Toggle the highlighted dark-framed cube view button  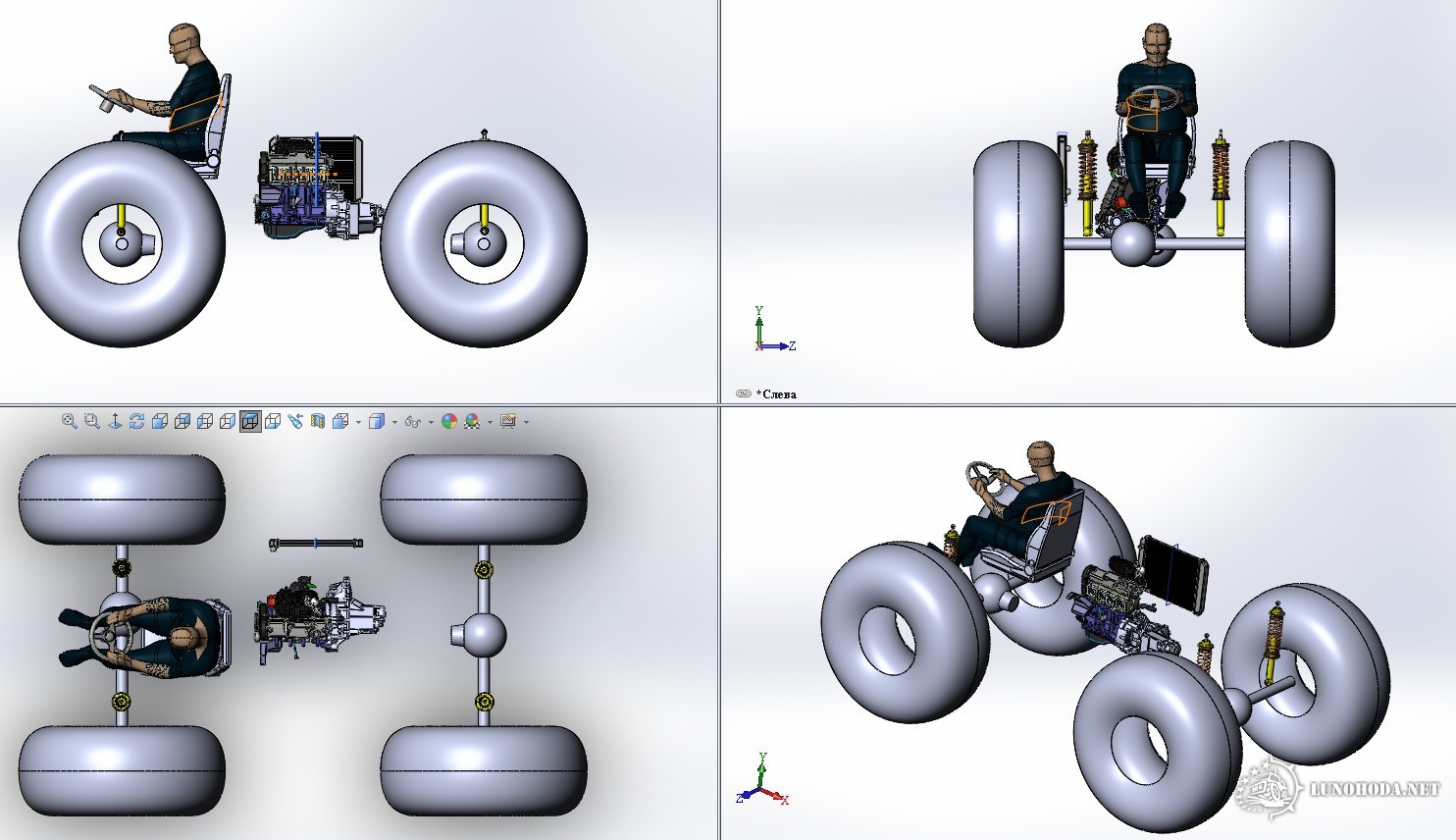click(x=250, y=421)
